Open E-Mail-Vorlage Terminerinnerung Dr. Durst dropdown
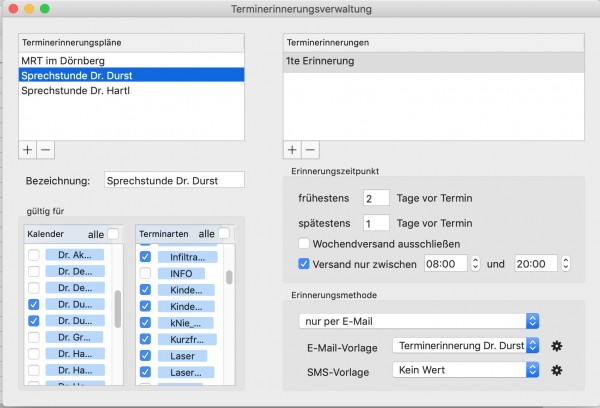This screenshot has height=408, width=600. click(466, 346)
